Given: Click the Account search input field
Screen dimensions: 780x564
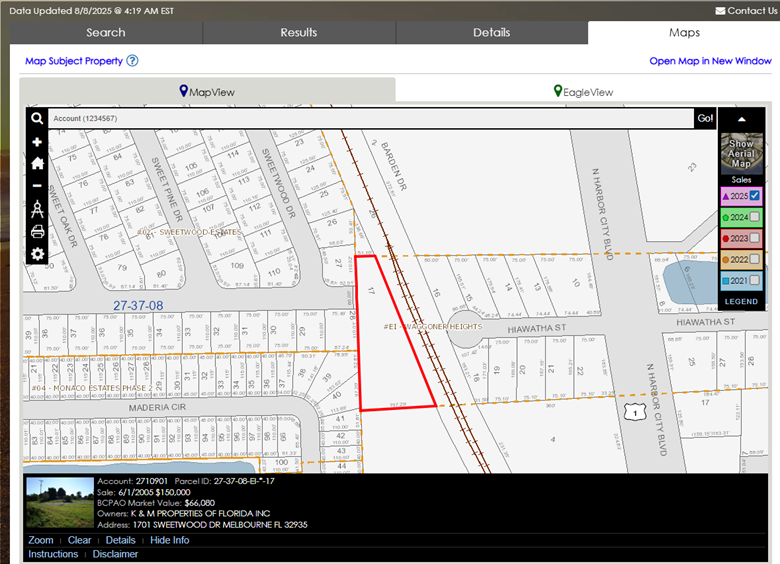Looking at the screenshot, I should click(x=370, y=119).
